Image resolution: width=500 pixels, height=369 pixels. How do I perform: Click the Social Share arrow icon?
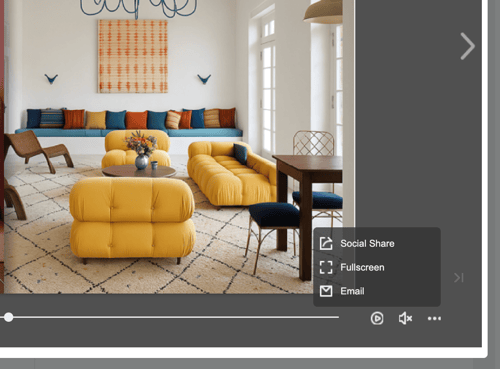click(x=326, y=243)
